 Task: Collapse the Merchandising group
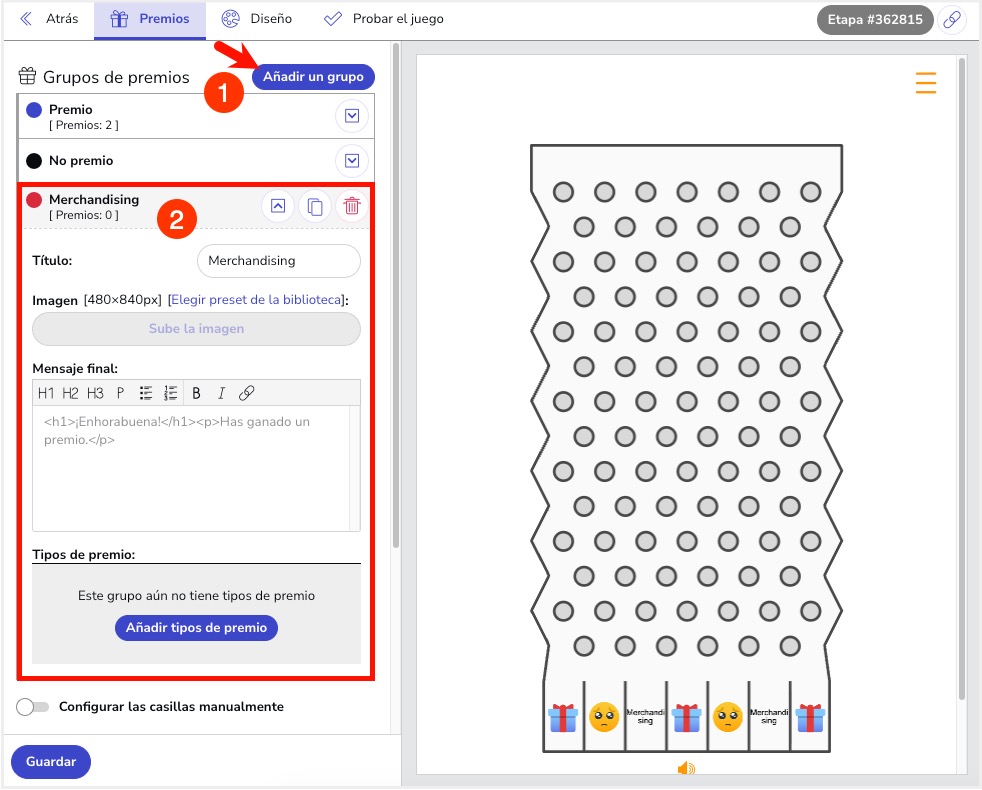(x=278, y=207)
